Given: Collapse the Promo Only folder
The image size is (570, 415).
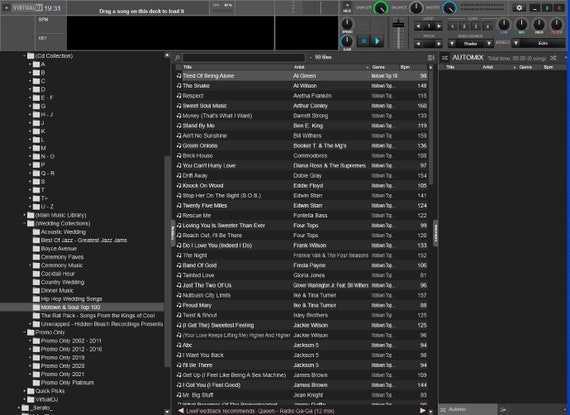Looking at the screenshot, I should [x=24, y=333].
